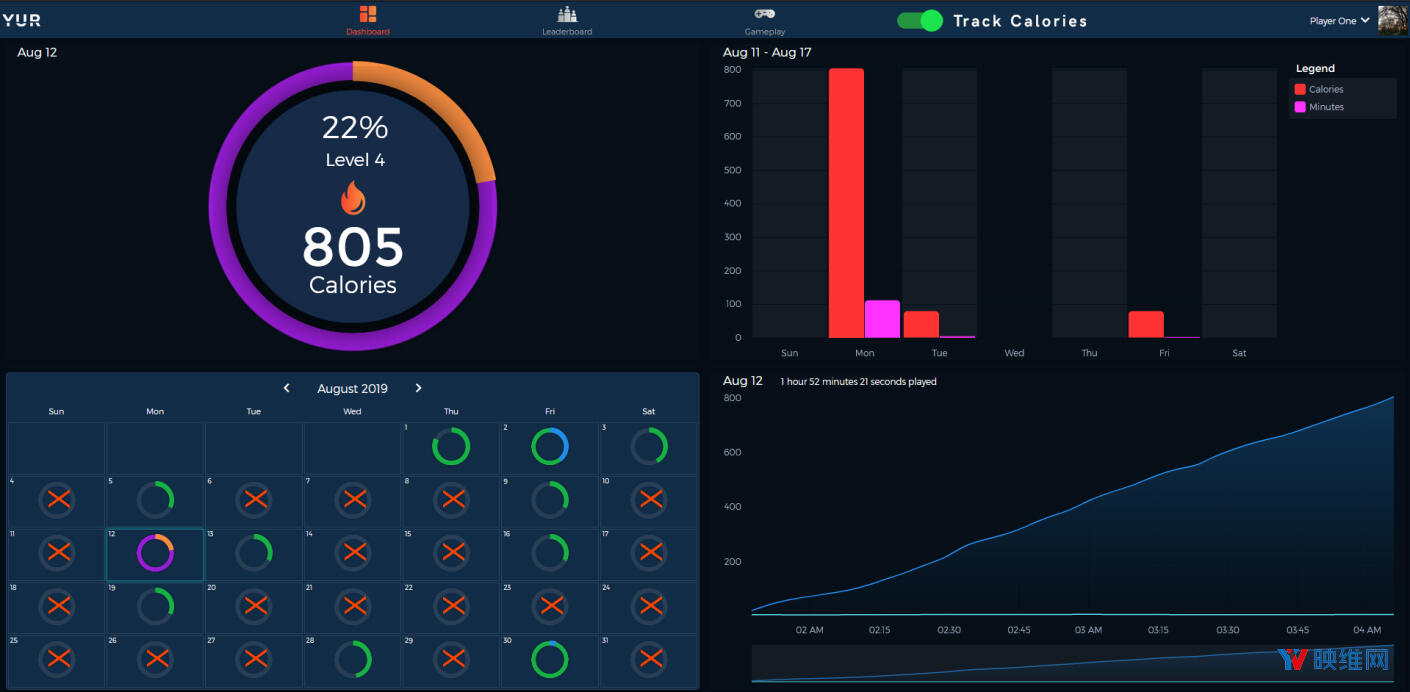Open the Gameplay controller icon

[764, 14]
